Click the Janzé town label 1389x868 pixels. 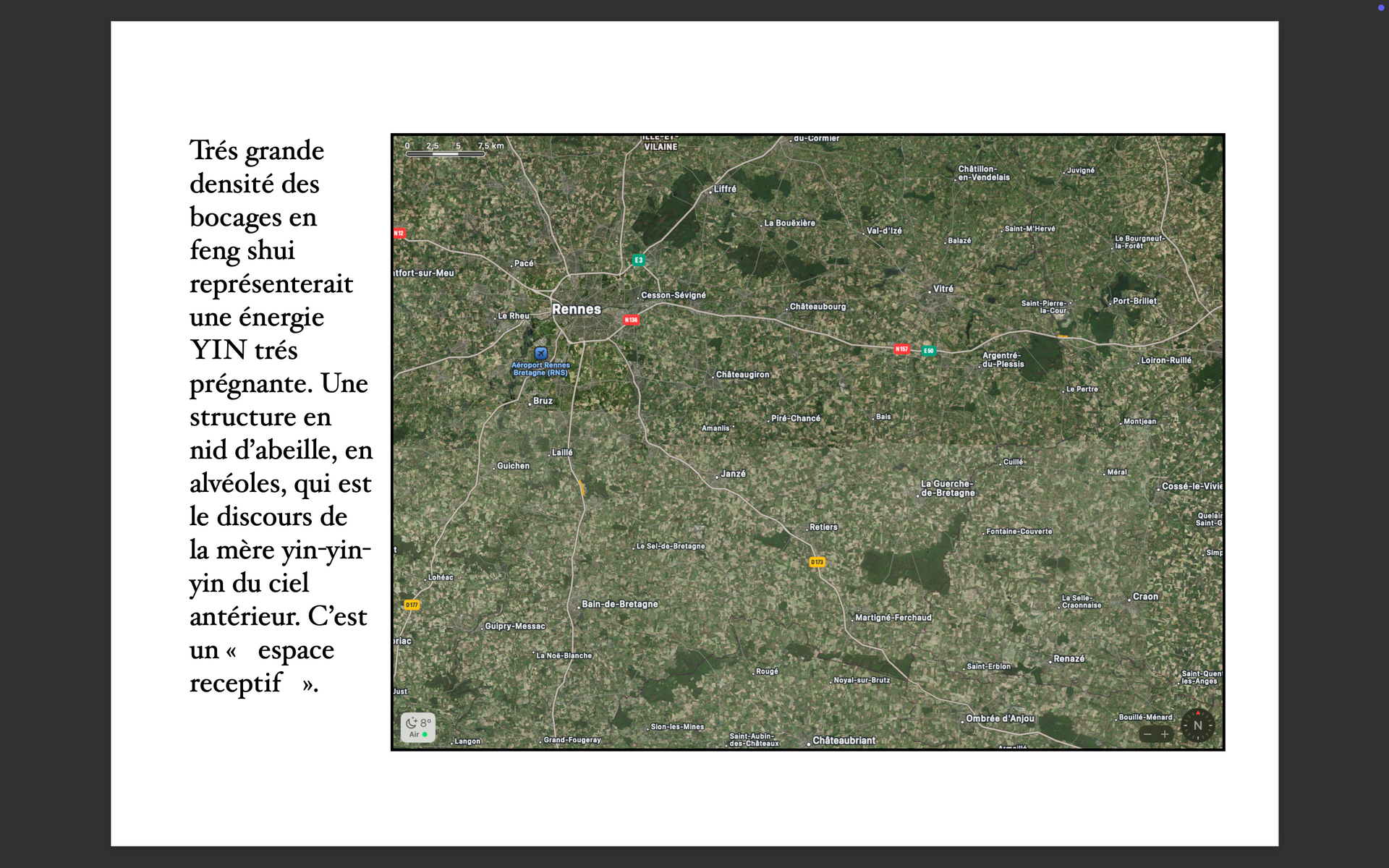click(733, 474)
